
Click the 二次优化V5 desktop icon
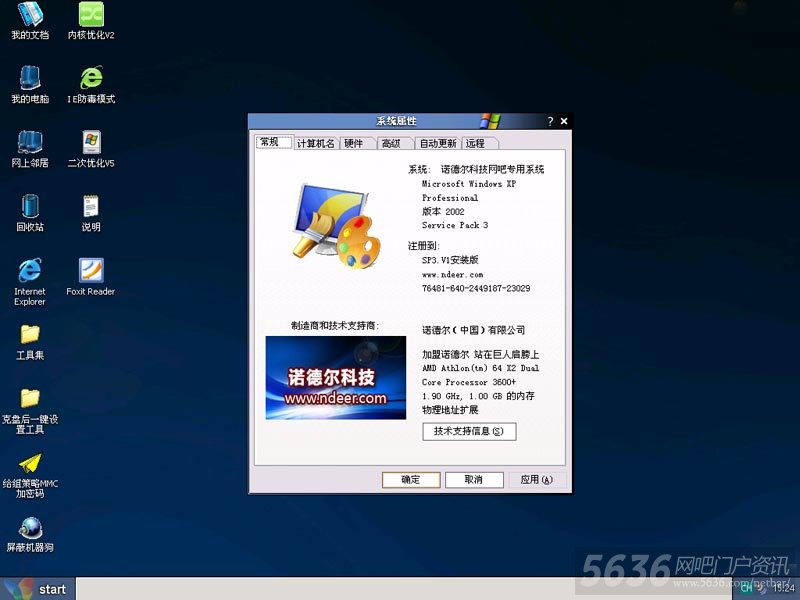tap(91, 149)
